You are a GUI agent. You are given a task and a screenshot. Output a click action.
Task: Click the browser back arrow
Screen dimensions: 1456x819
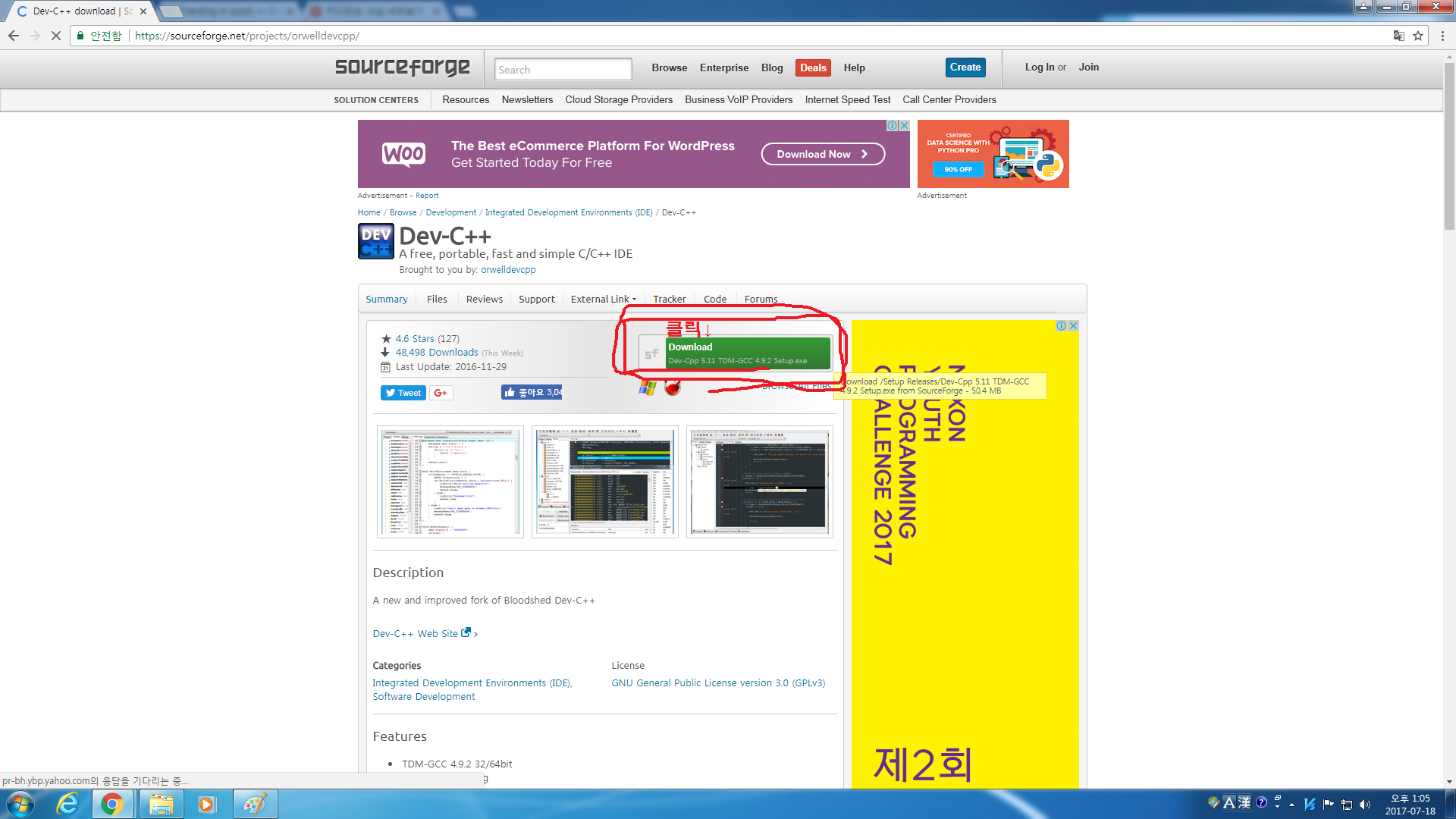click(x=14, y=36)
